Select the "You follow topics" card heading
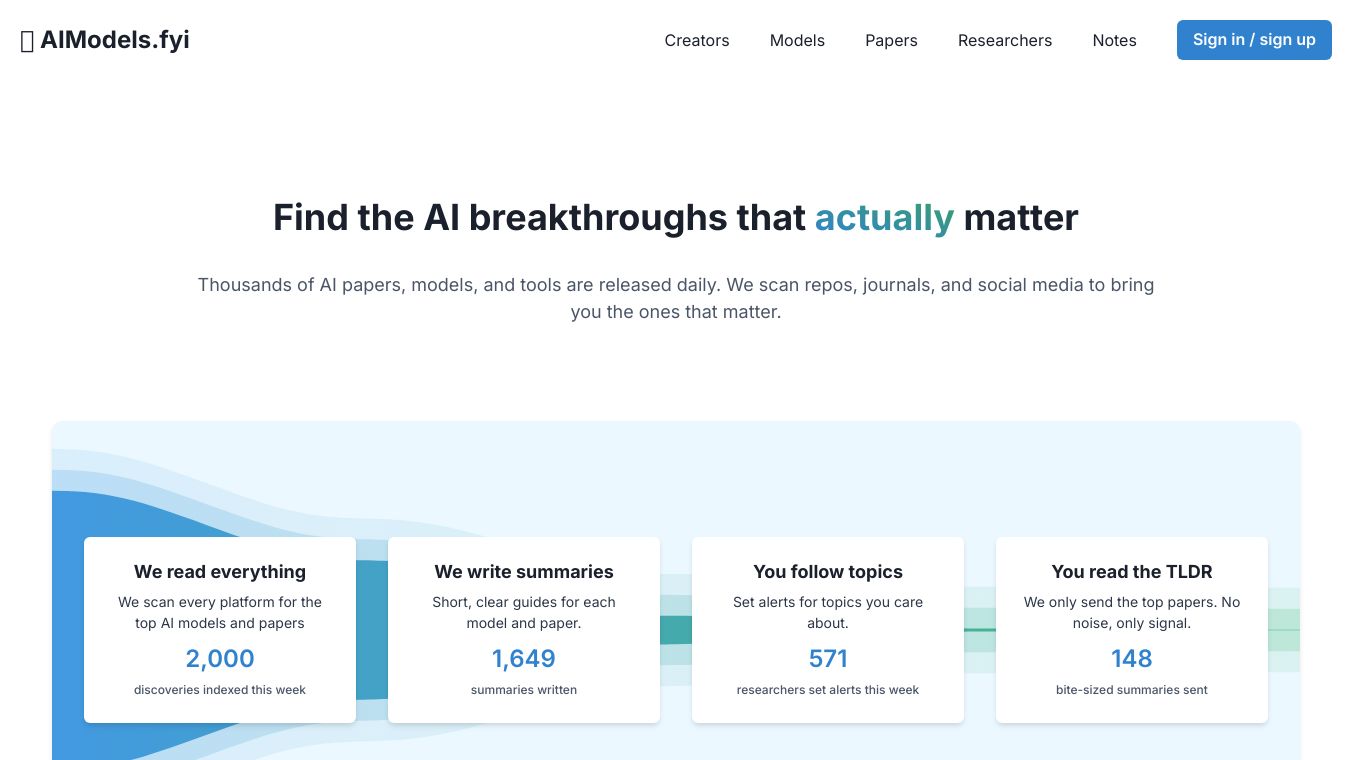Image resolution: width=1352 pixels, height=760 pixels. click(x=828, y=572)
